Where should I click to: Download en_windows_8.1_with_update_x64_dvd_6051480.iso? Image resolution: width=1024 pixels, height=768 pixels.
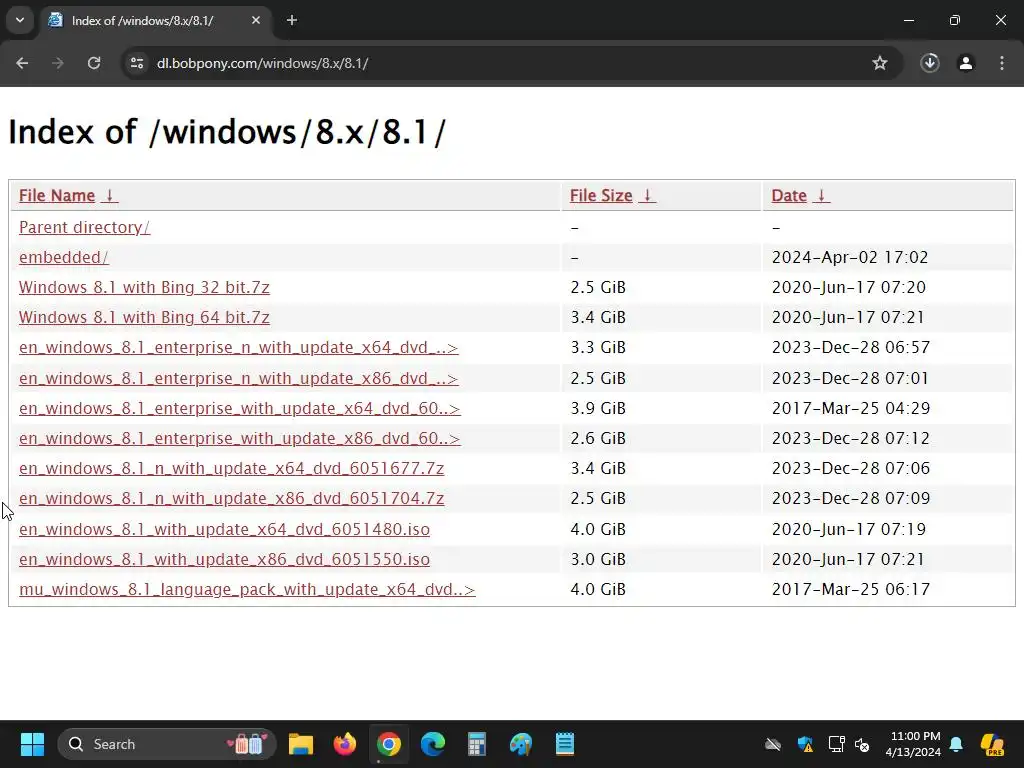click(x=224, y=529)
